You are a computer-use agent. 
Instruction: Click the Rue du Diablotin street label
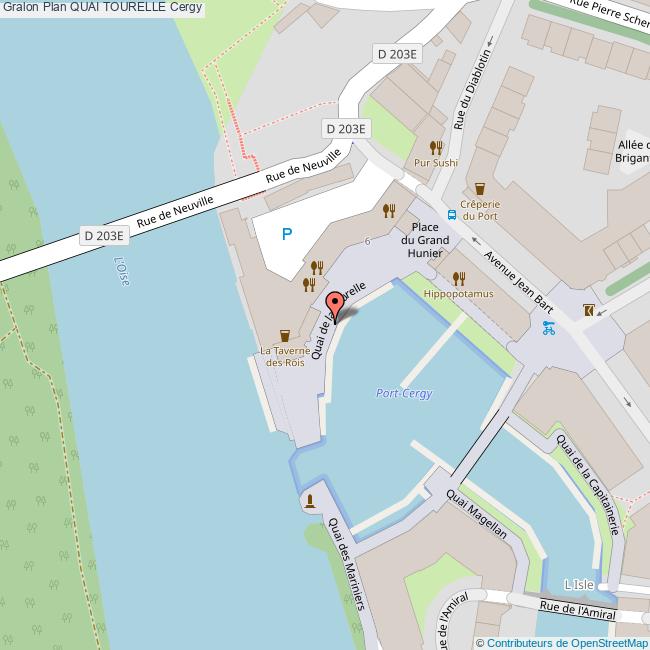pyautogui.click(x=472, y=90)
